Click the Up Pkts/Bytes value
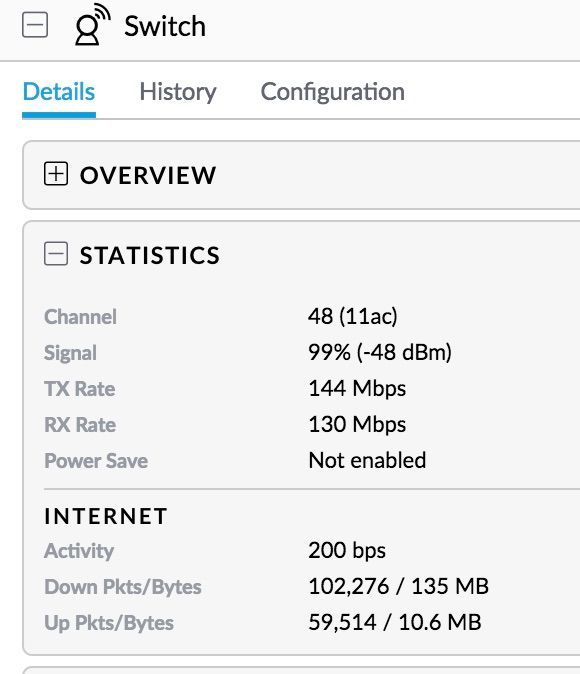The width and height of the screenshot is (580, 674). point(395,622)
